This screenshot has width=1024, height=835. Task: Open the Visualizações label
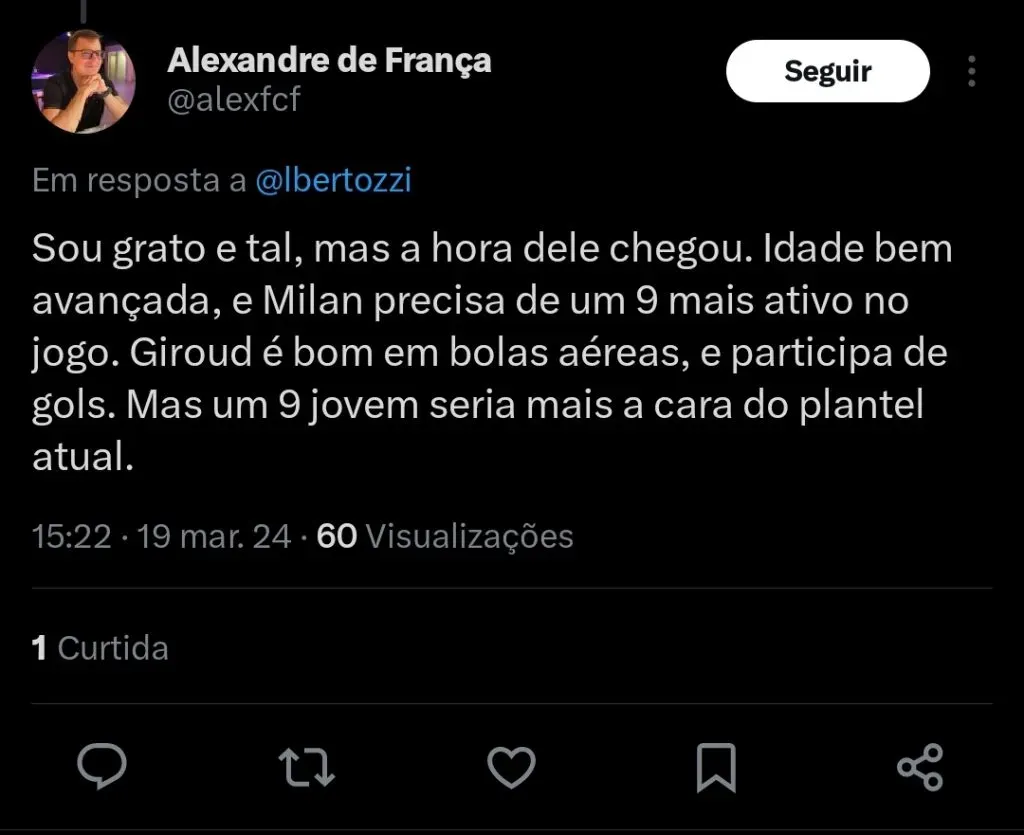click(469, 536)
